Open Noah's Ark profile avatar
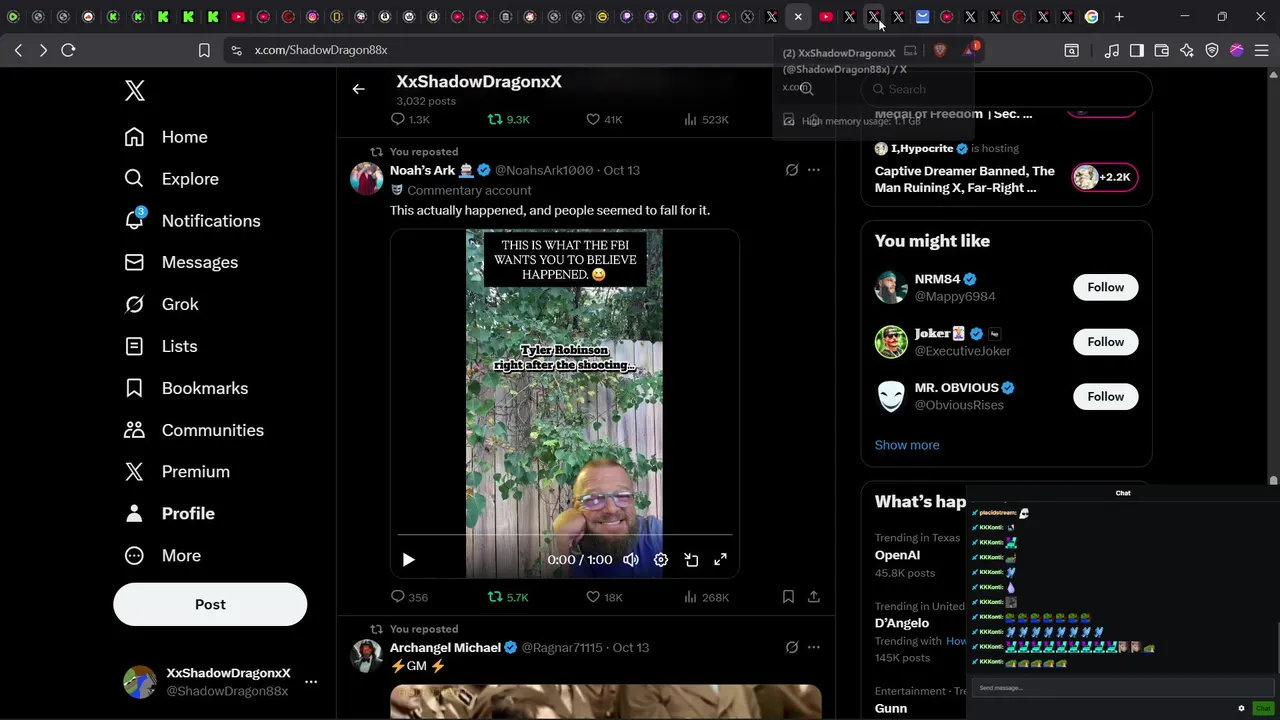The width and height of the screenshot is (1280, 720). click(x=366, y=178)
